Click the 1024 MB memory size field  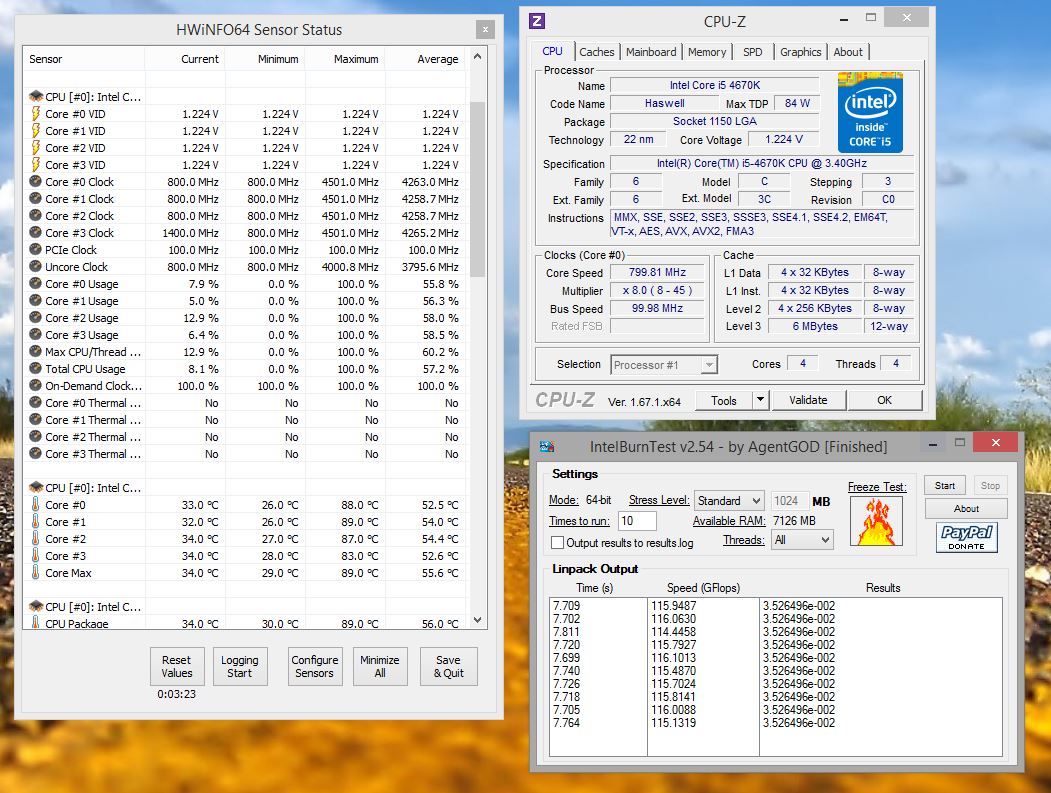click(790, 501)
